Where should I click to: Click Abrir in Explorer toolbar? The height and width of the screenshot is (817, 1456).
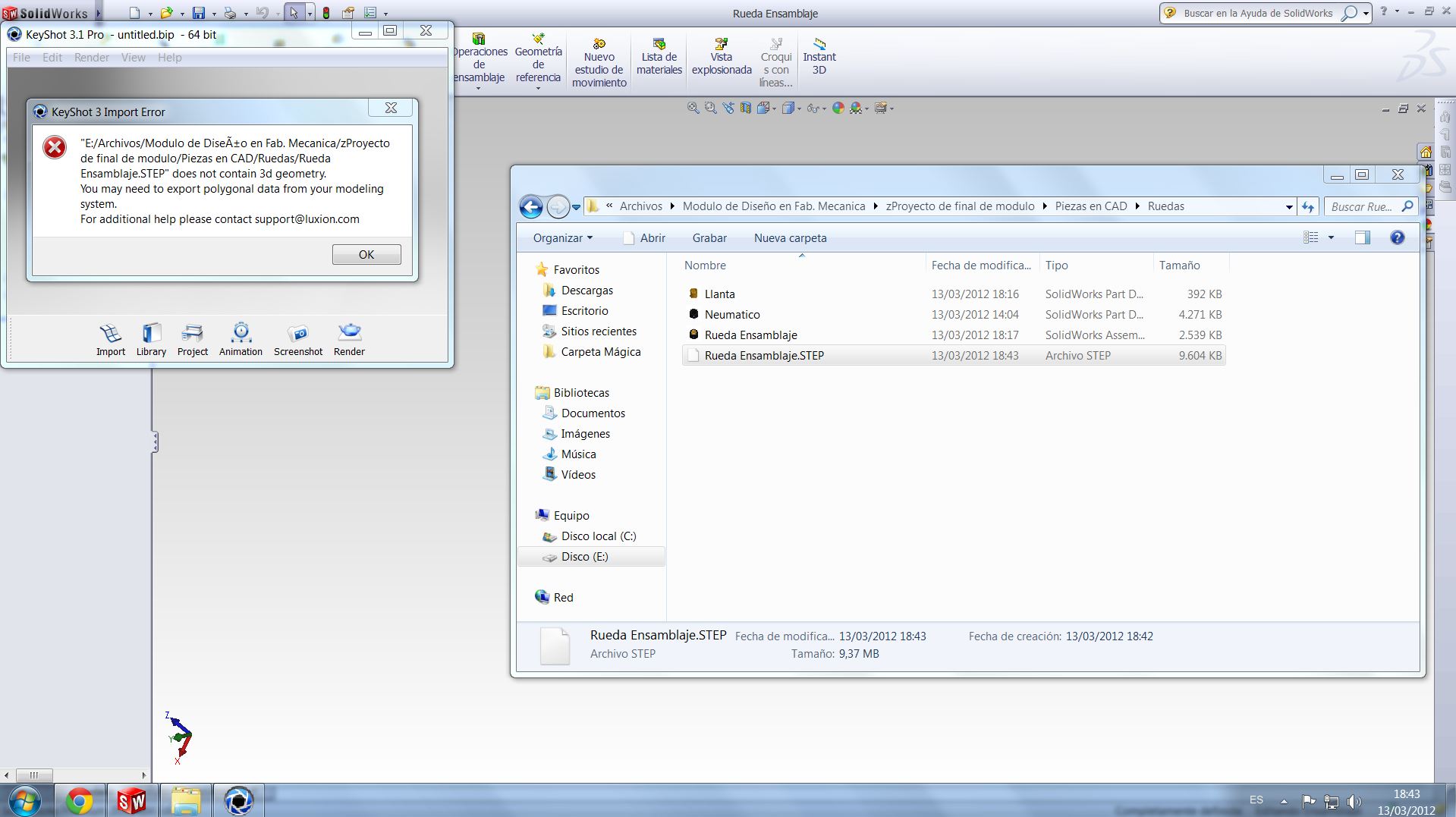[643, 238]
